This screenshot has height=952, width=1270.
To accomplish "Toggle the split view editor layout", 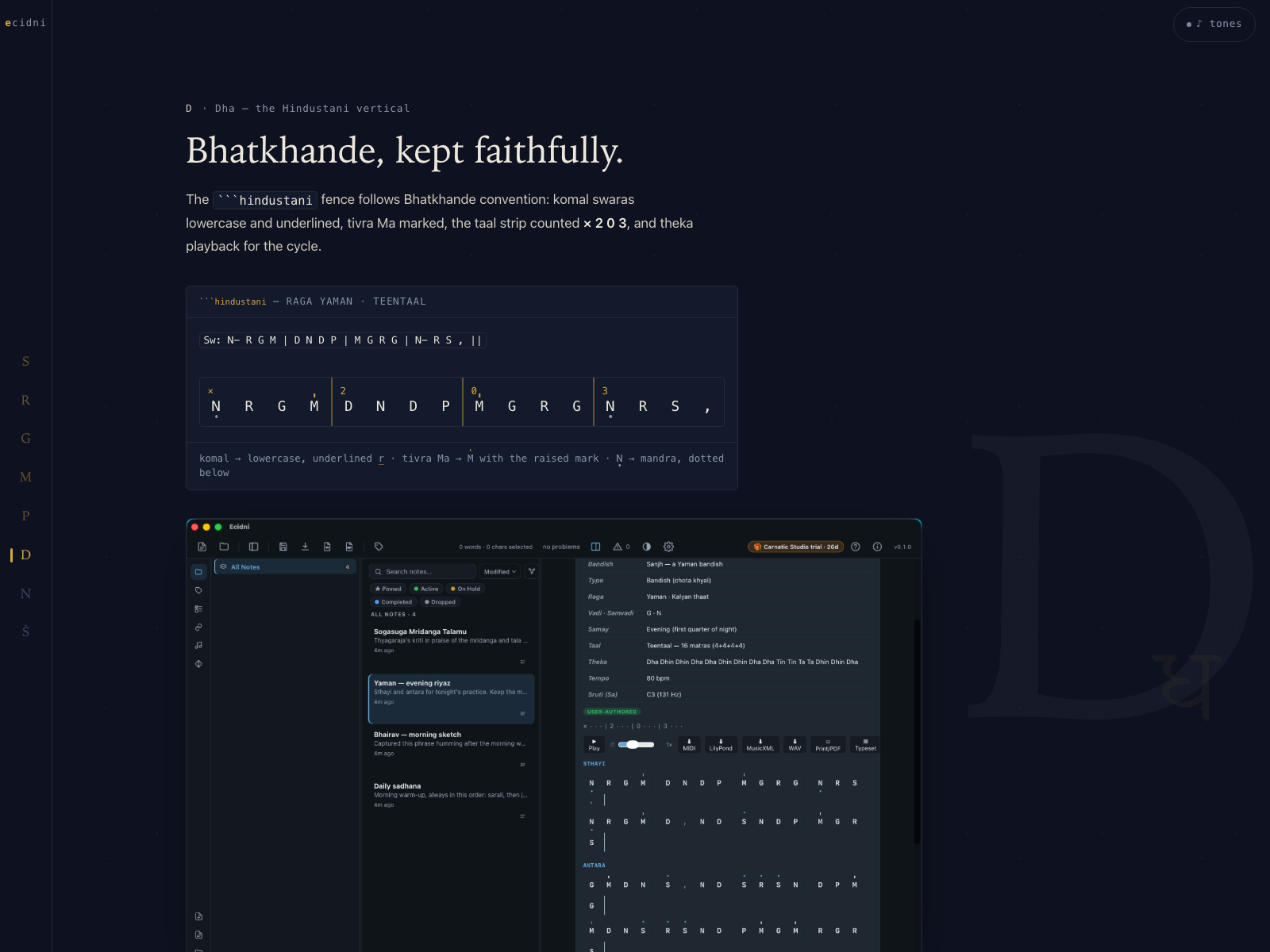I will (x=595, y=547).
